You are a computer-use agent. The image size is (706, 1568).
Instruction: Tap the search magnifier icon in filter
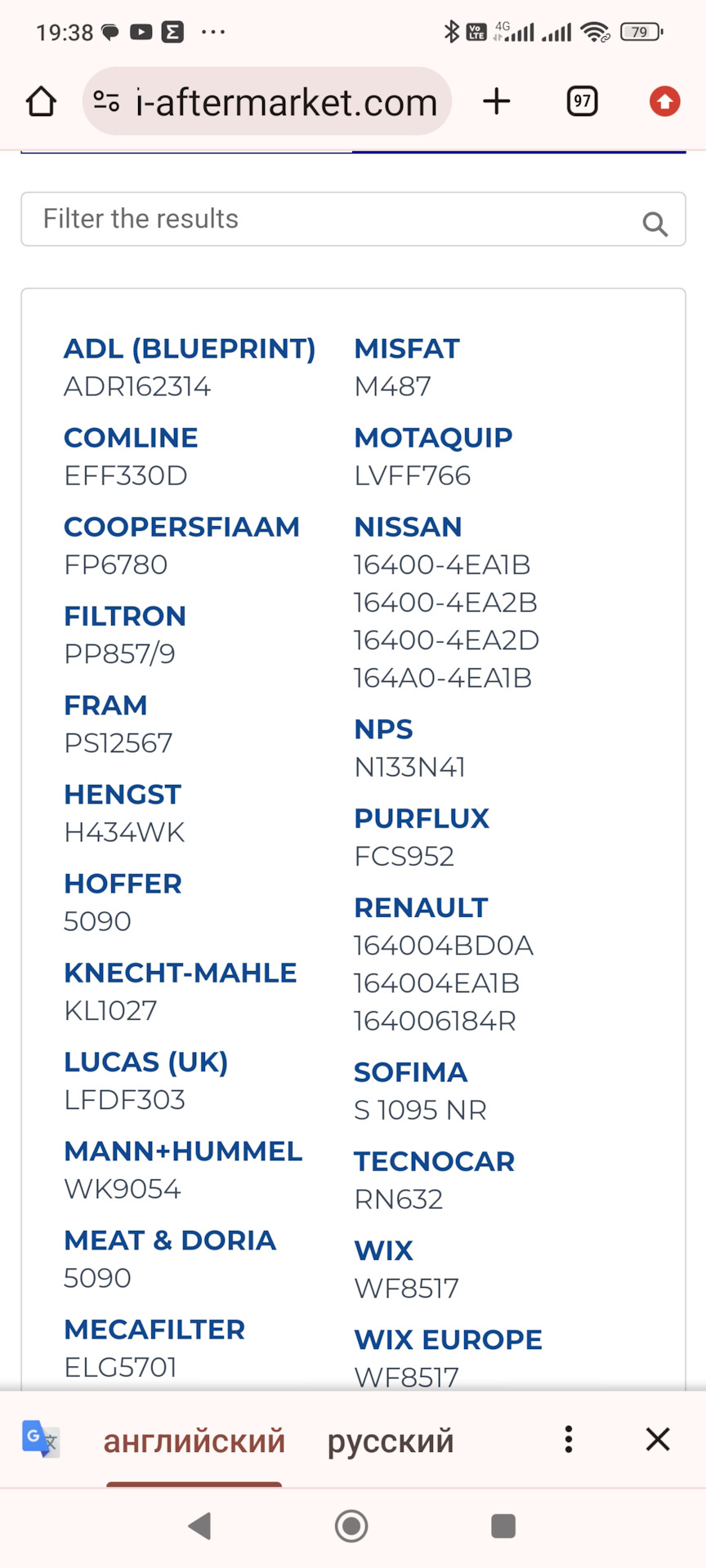(655, 223)
